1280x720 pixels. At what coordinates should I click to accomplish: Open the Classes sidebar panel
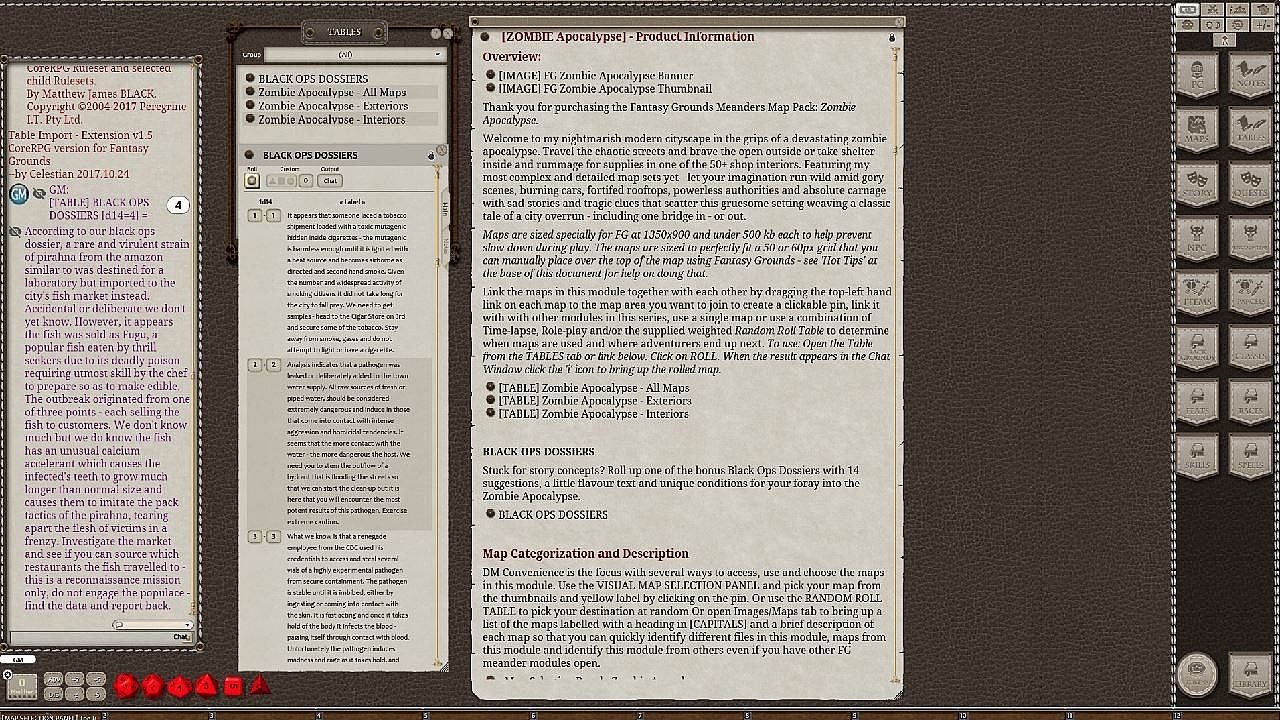coord(1249,346)
